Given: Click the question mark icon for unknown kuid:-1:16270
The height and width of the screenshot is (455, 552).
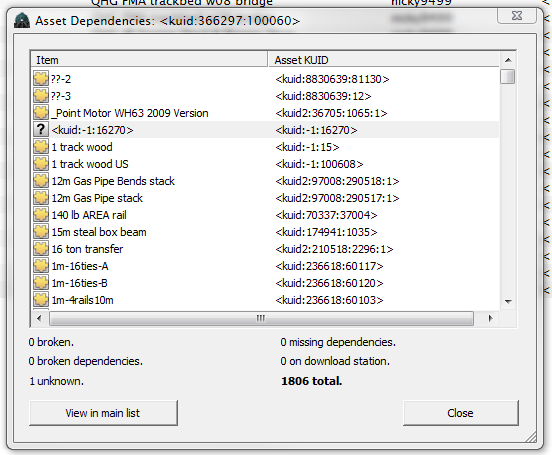Looking at the screenshot, I should (40, 130).
